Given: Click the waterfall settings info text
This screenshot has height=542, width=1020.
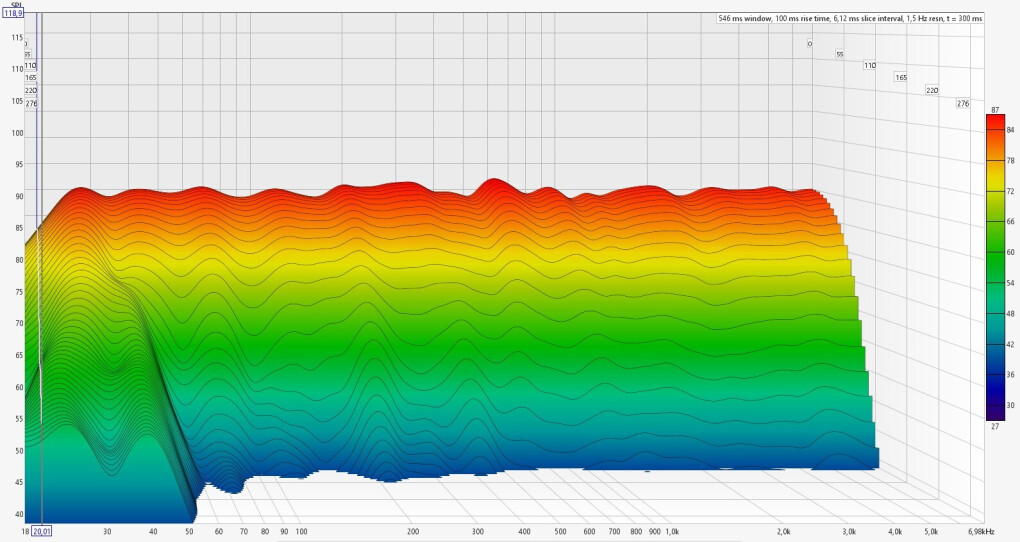Looking at the screenshot, I should [850, 18].
